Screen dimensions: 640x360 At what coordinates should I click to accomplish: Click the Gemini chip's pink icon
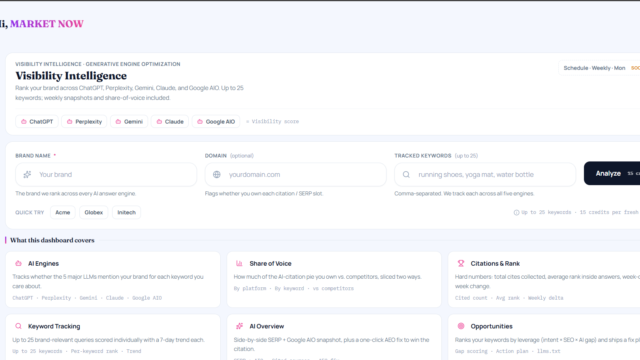tap(118, 122)
